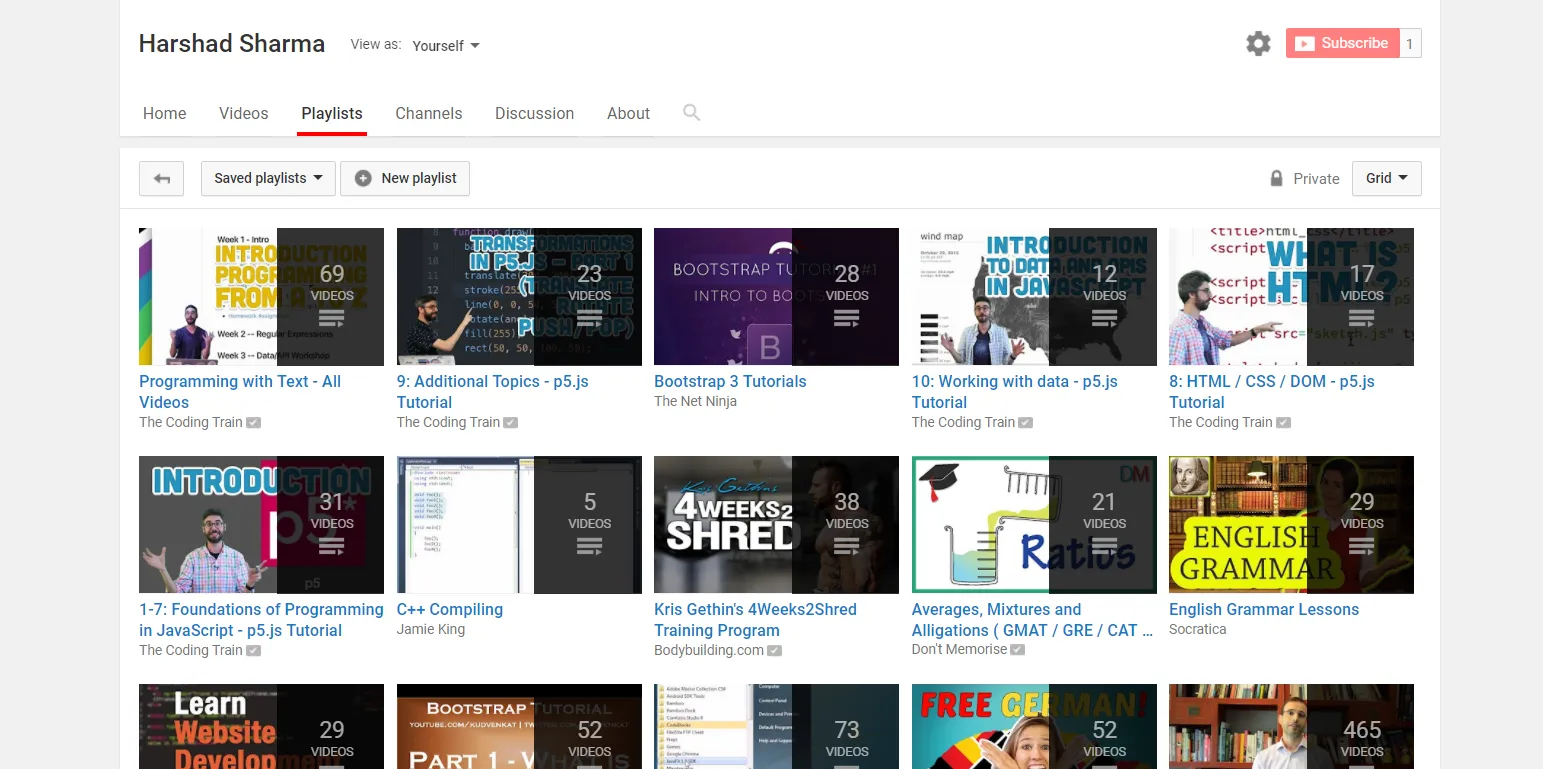The width and height of the screenshot is (1543, 769).
Task: Click the Harshad Sharma channel title
Action: click(x=232, y=44)
